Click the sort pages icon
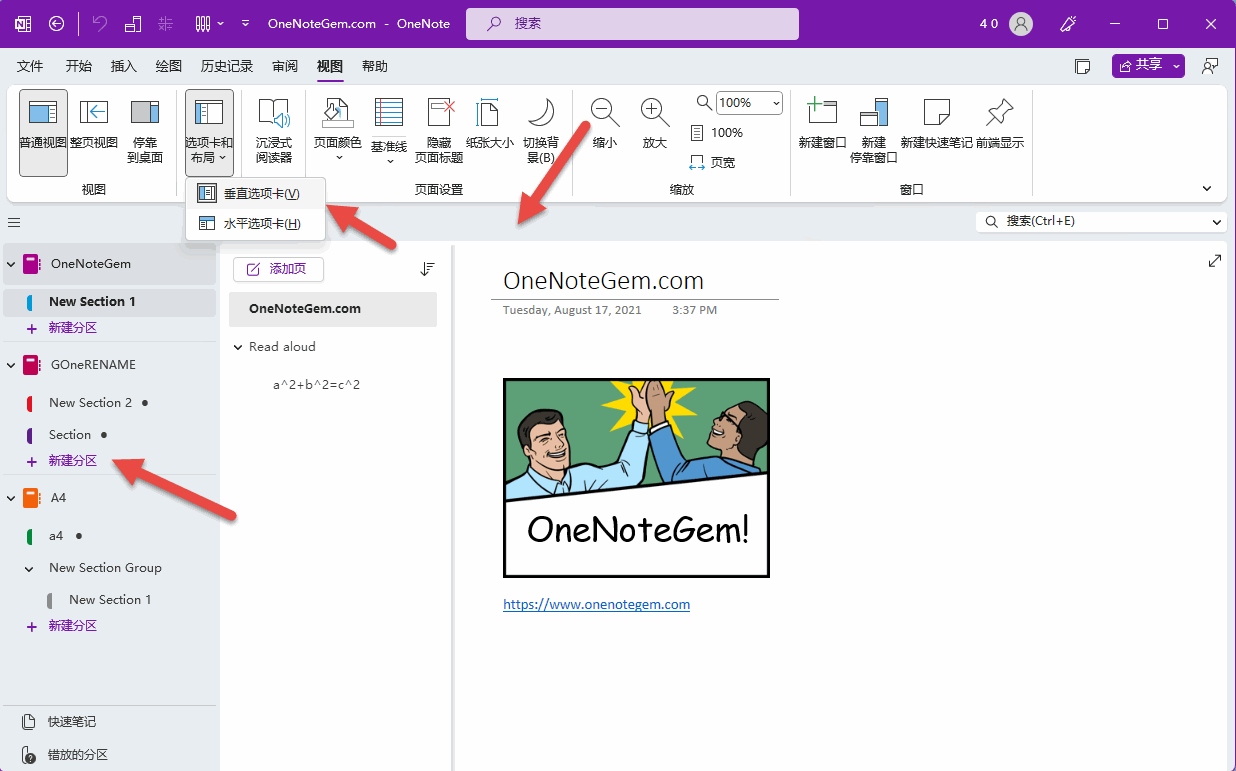The width and height of the screenshot is (1236, 771). click(427, 269)
